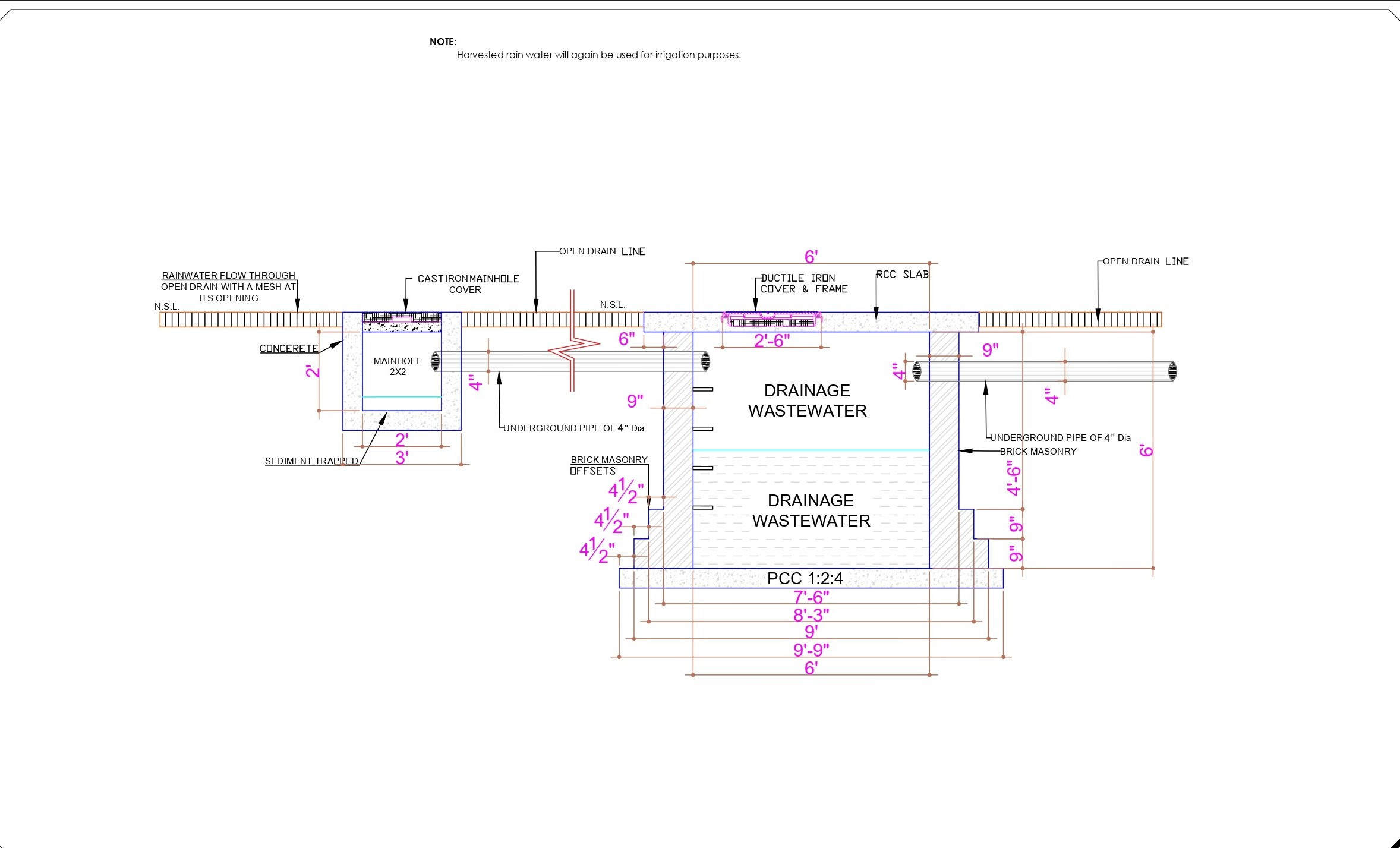The width and height of the screenshot is (1400, 848).
Task: Click the 7'-6" dimension text
Action: [811, 597]
